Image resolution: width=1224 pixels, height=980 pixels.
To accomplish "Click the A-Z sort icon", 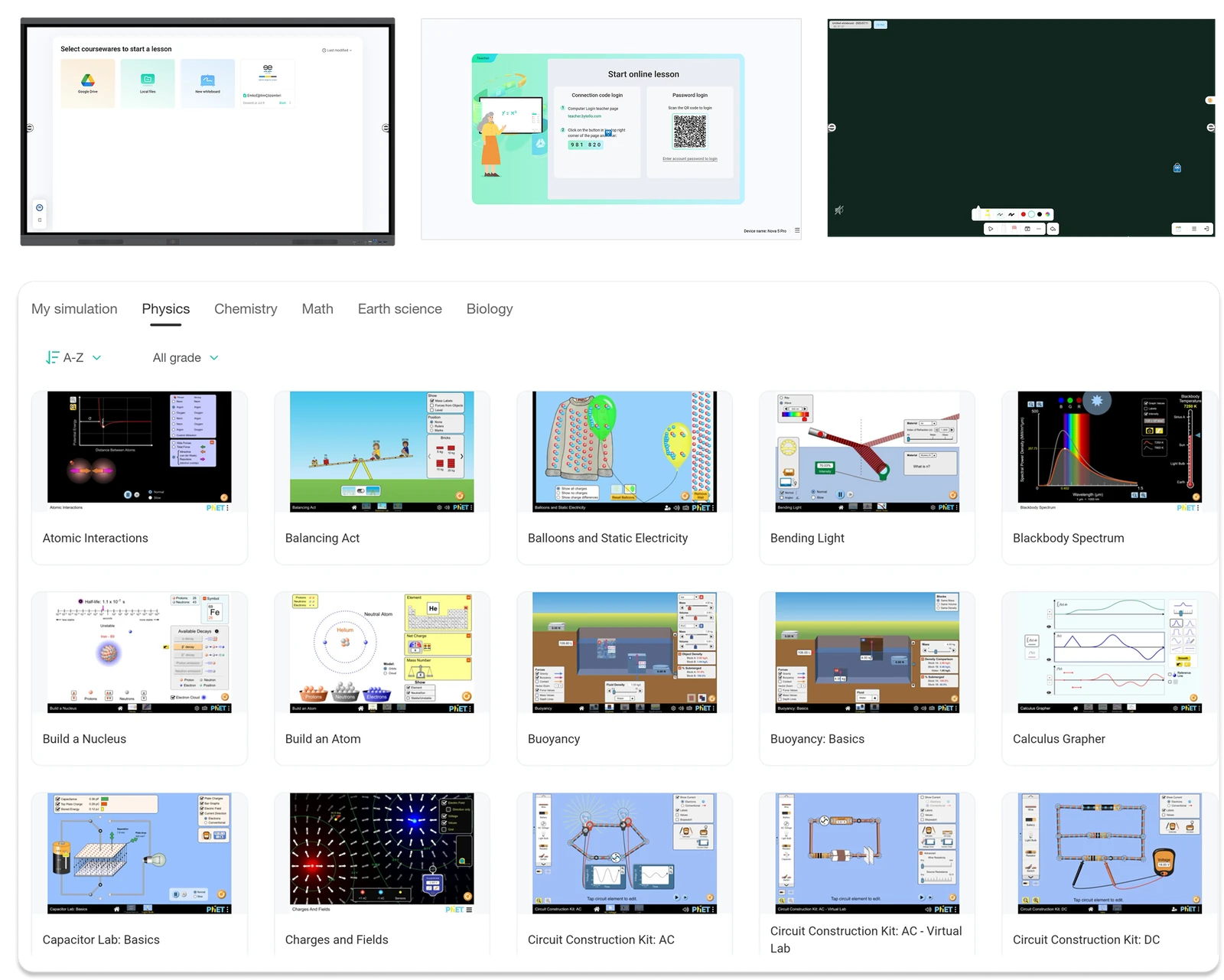I will (x=52, y=357).
